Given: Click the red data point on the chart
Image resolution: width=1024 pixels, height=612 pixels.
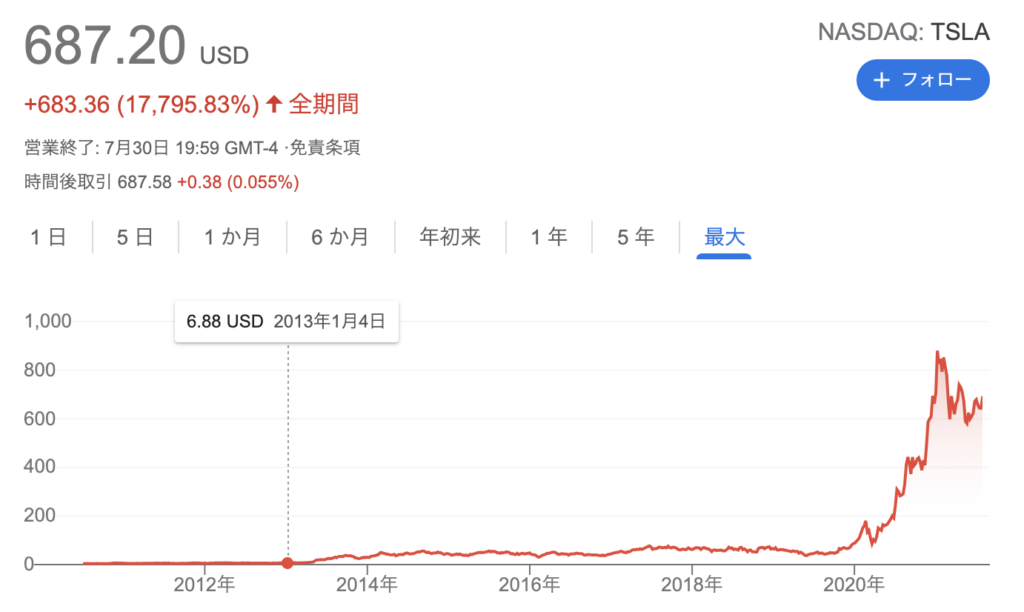Looking at the screenshot, I should pos(287,562).
